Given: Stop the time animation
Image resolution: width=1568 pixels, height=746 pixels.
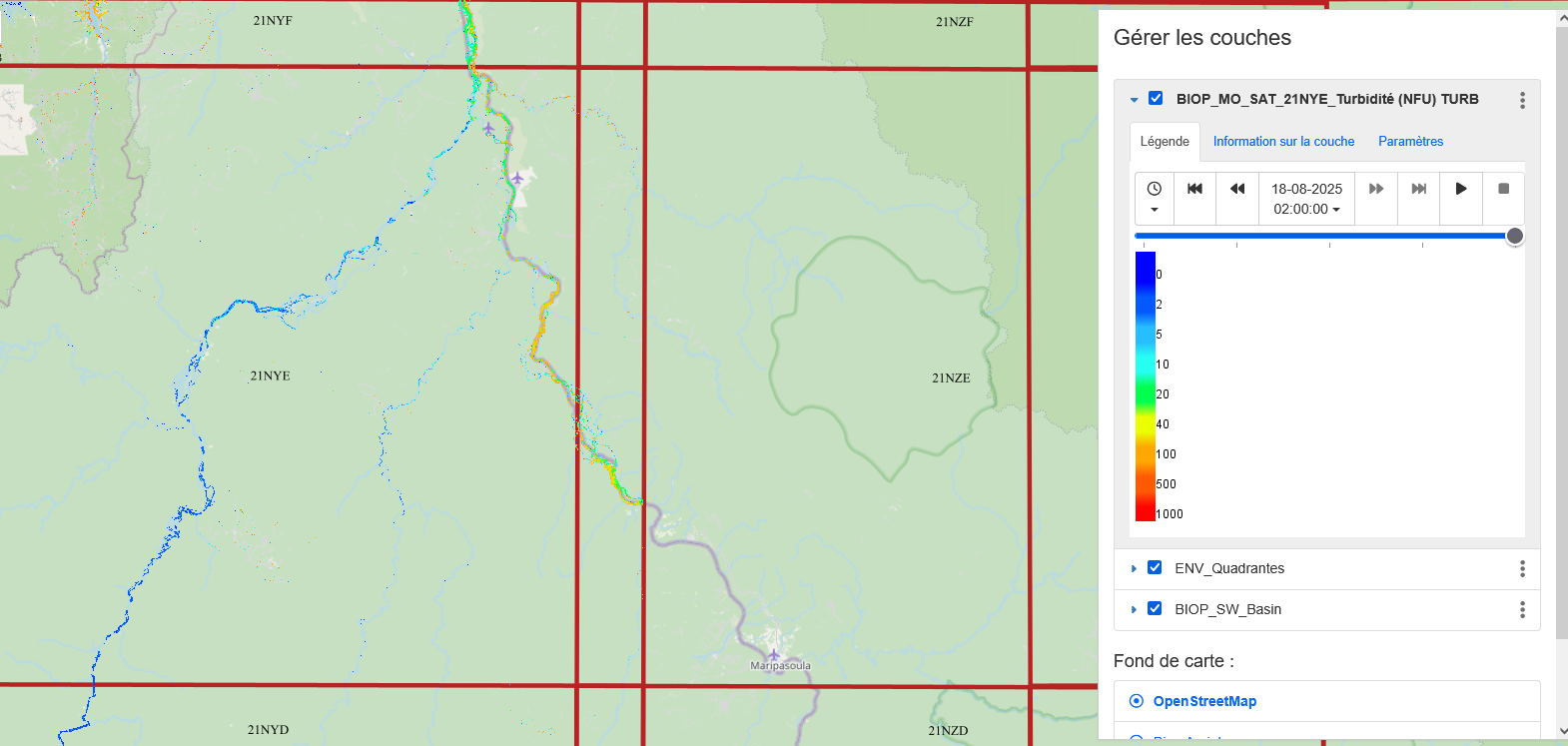Looking at the screenshot, I should pos(1503,189).
